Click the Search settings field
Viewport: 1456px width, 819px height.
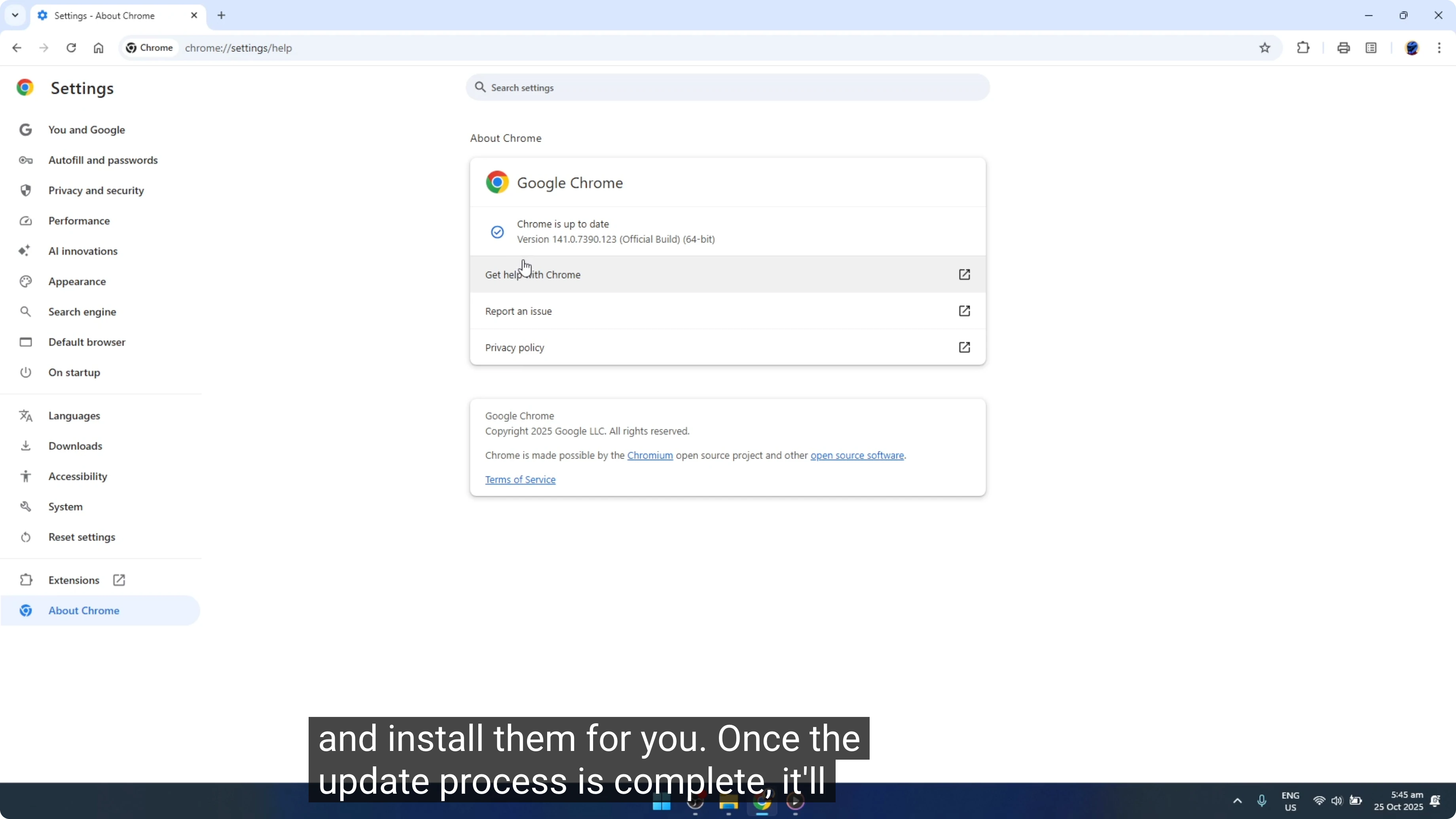click(x=727, y=87)
